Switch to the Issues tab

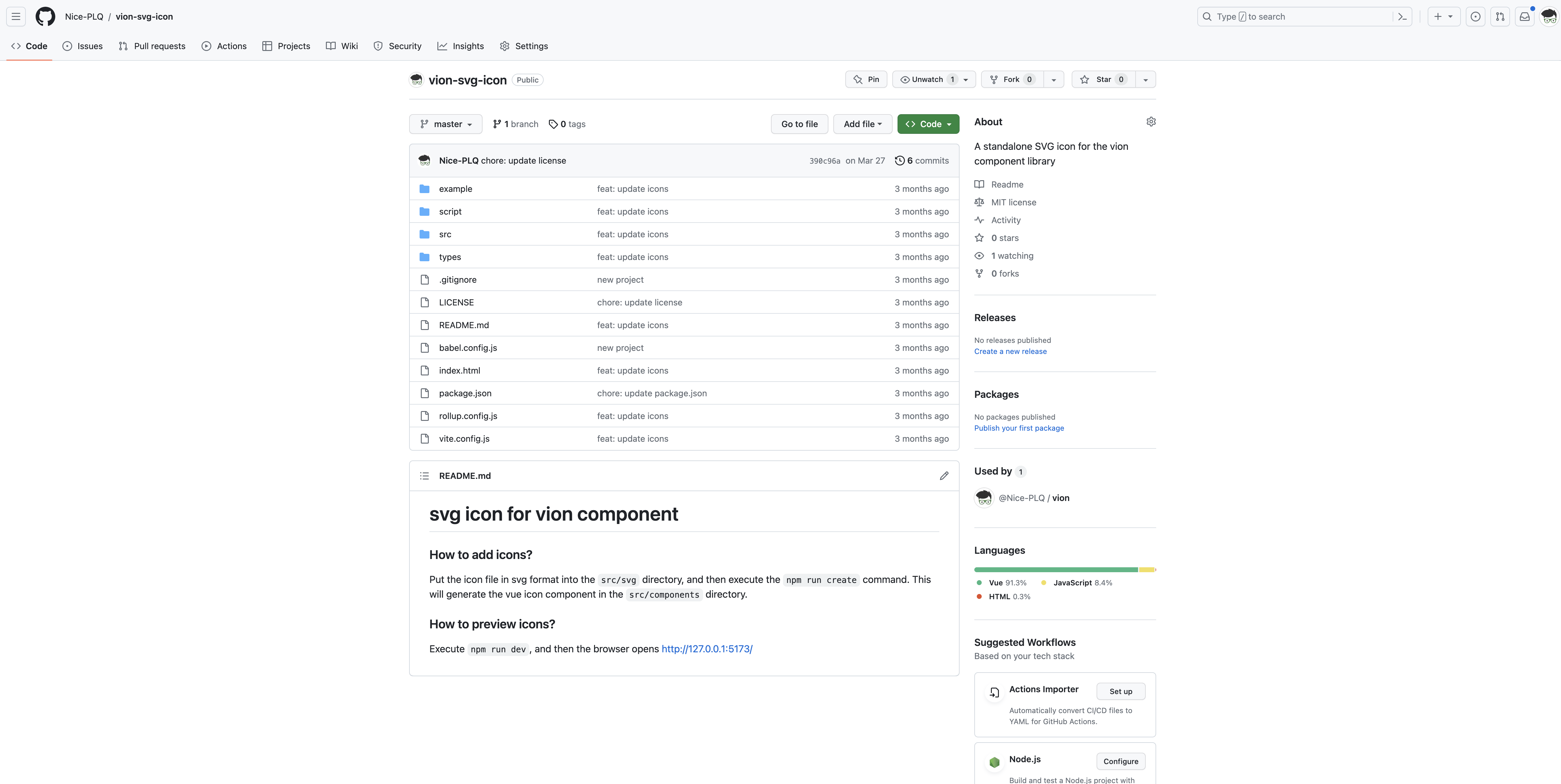82,46
